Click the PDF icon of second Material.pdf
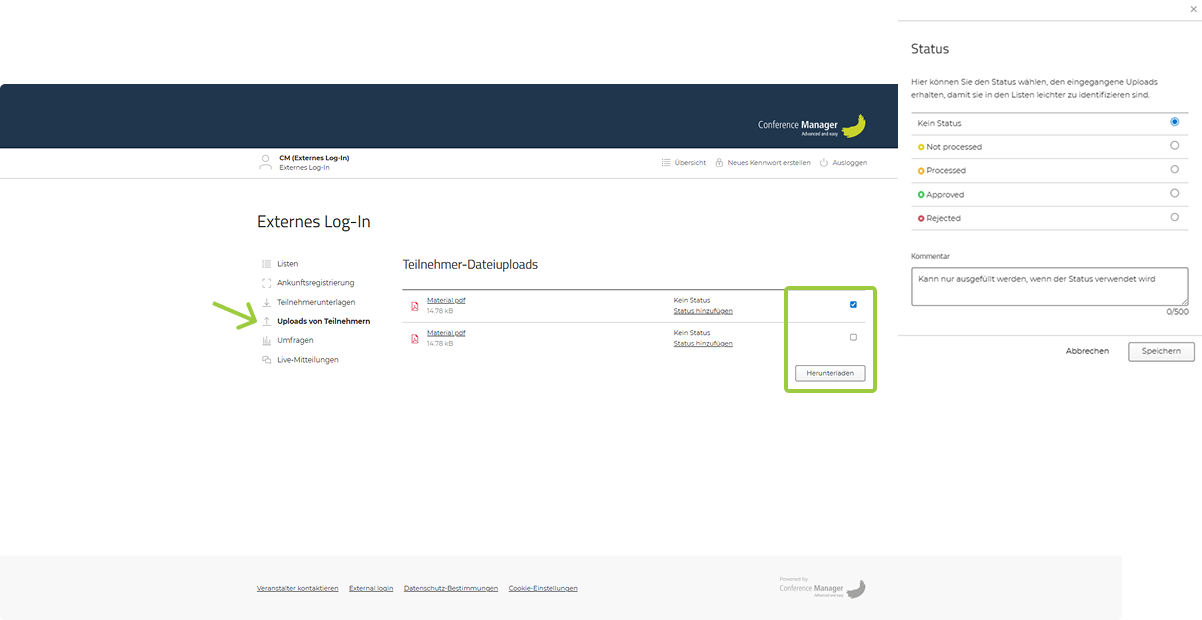The height and width of the screenshot is (620, 1202). [x=415, y=338]
